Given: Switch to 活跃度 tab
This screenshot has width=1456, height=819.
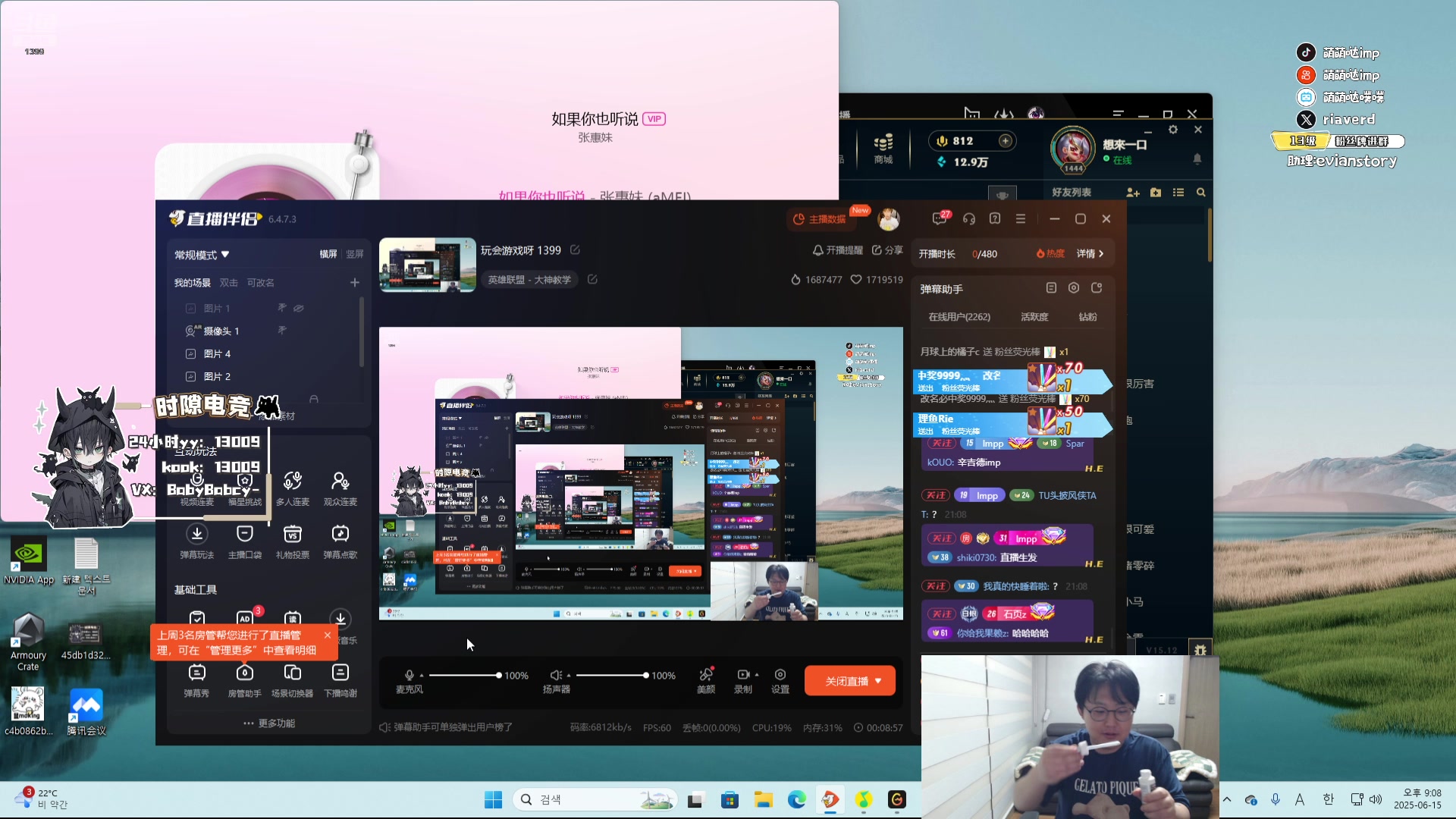Looking at the screenshot, I should tap(1034, 316).
